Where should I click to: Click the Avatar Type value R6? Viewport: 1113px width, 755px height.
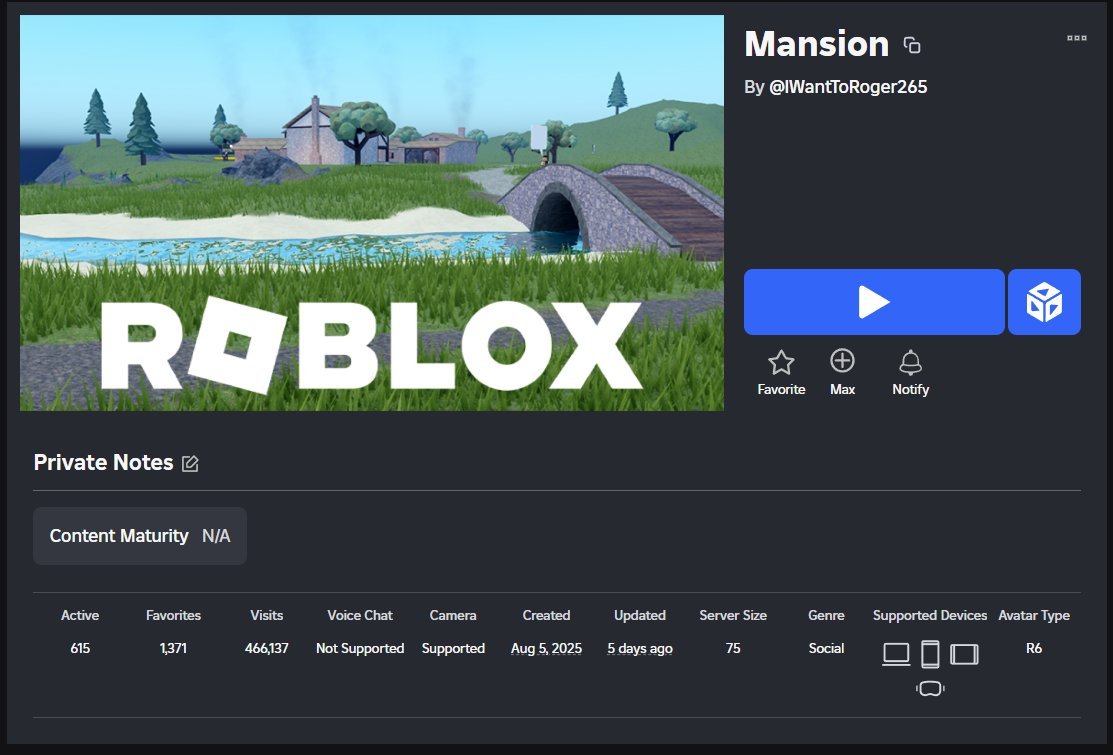click(1034, 649)
